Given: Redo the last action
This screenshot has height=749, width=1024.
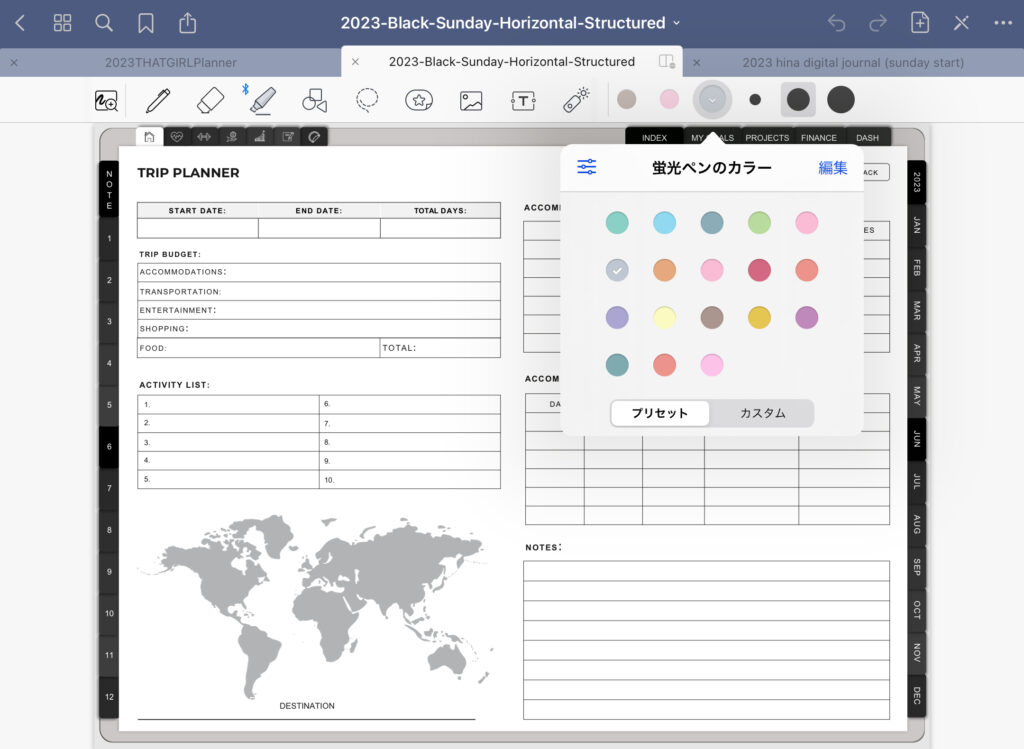Looking at the screenshot, I should tap(878, 24).
